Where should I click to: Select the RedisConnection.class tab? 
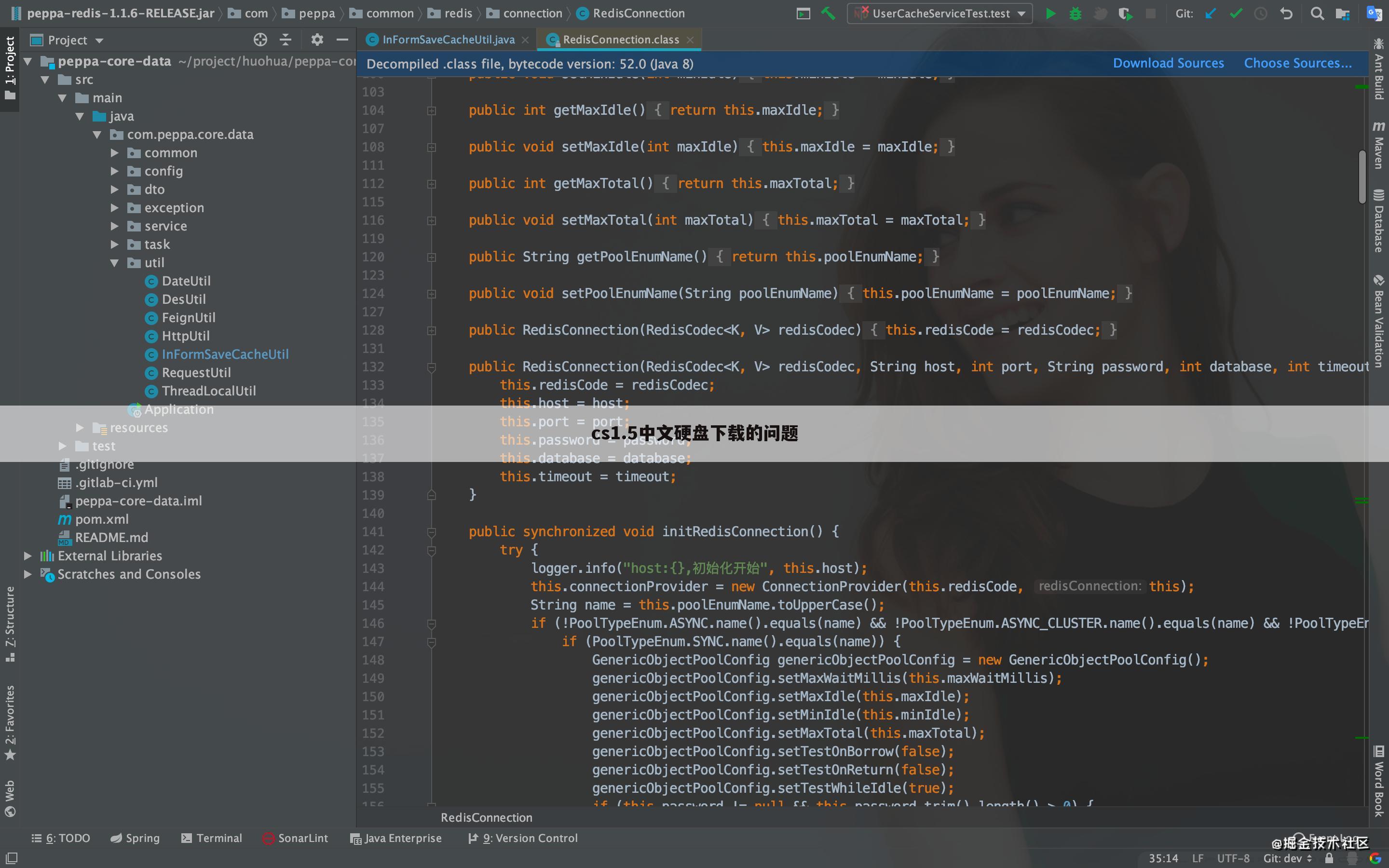point(620,40)
